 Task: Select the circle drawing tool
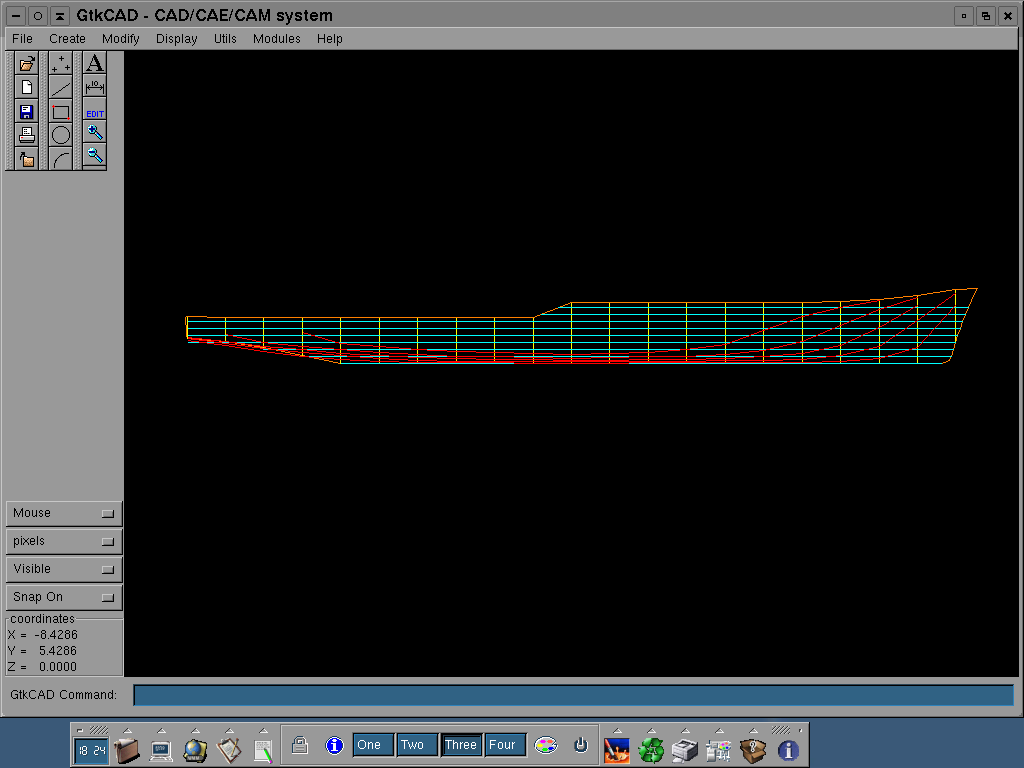click(x=61, y=134)
